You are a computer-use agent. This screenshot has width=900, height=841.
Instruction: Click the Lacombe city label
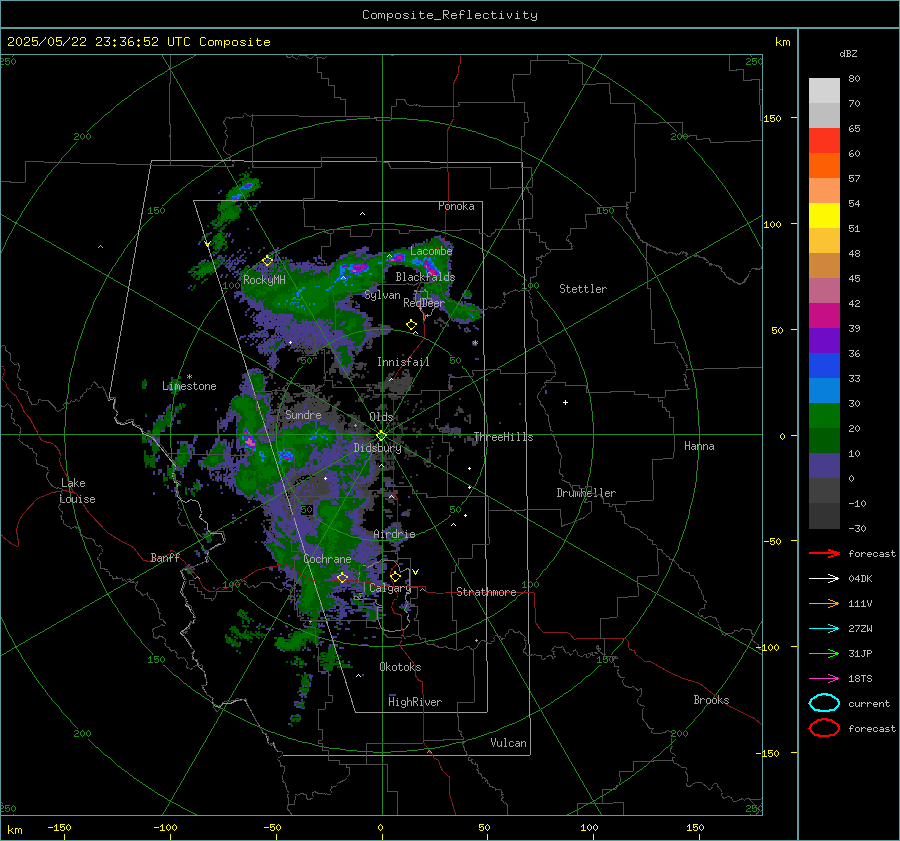(x=431, y=251)
